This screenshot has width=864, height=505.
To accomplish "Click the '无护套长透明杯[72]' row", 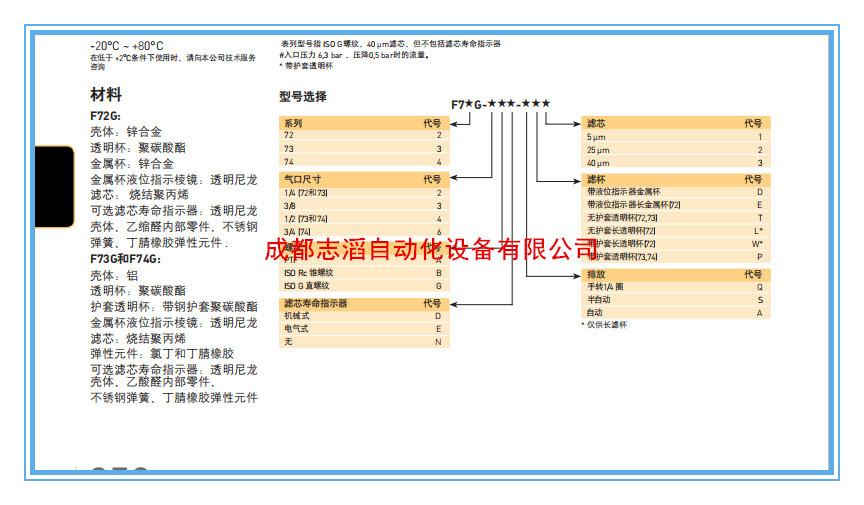I will pyautogui.click(x=676, y=230).
